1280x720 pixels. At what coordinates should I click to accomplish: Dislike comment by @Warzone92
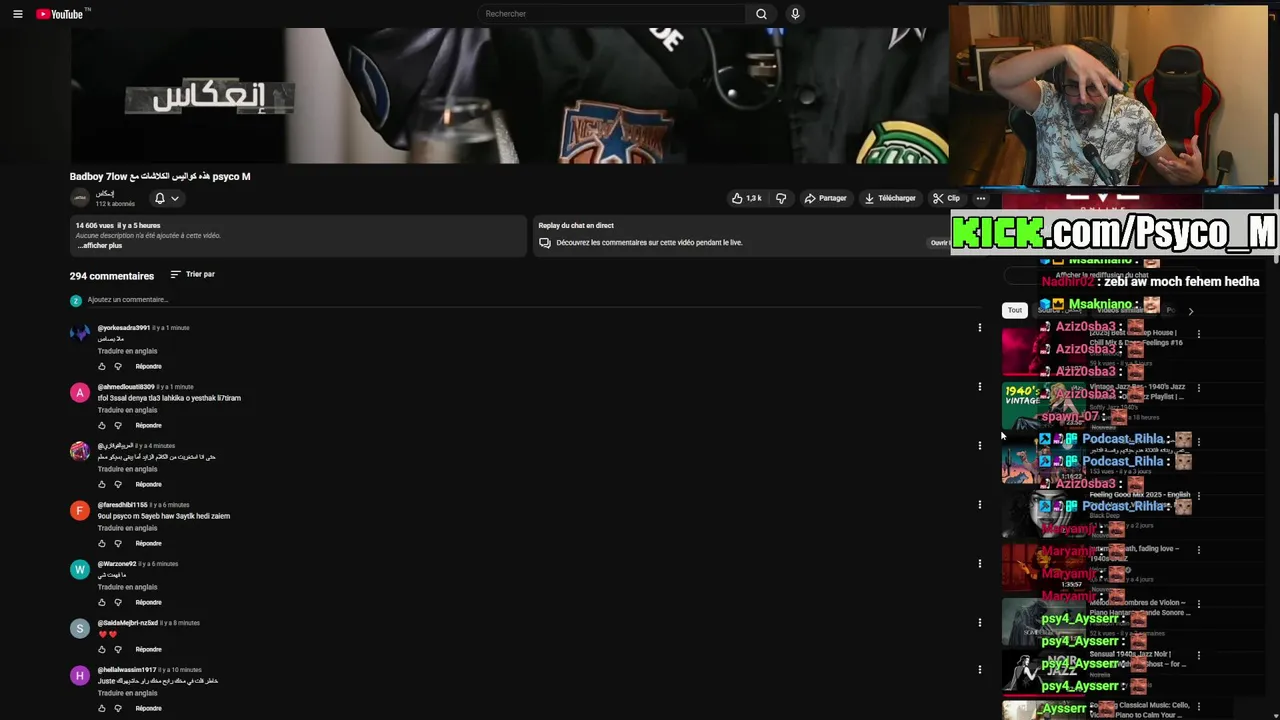click(117, 602)
